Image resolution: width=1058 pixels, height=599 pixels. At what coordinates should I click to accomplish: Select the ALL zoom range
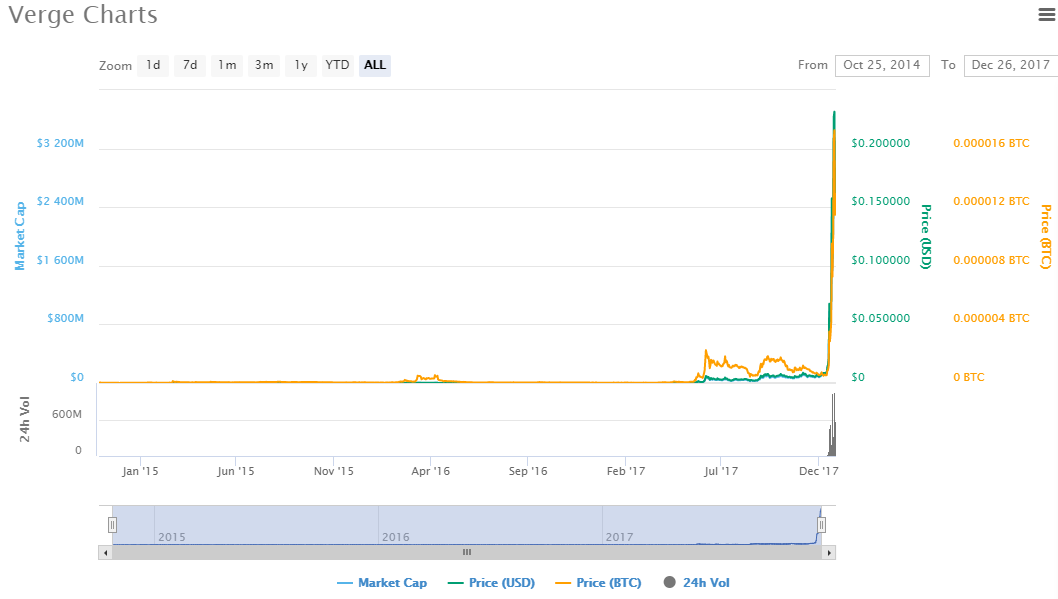[x=375, y=65]
